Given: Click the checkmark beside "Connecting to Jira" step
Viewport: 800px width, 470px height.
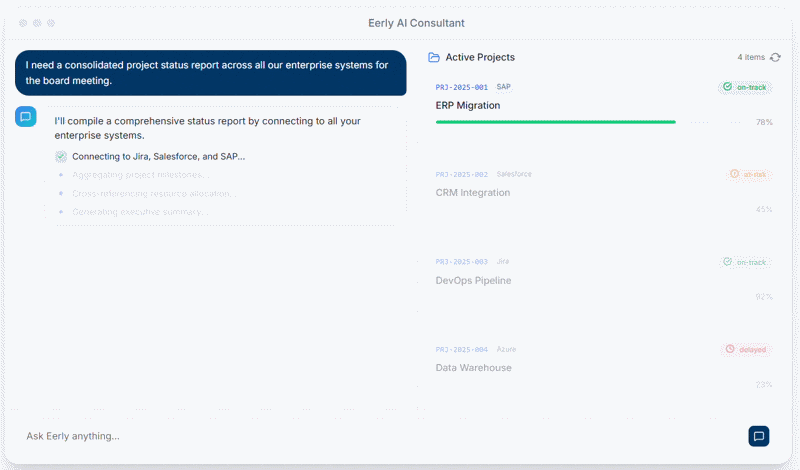Looking at the screenshot, I should click(61, 157).
